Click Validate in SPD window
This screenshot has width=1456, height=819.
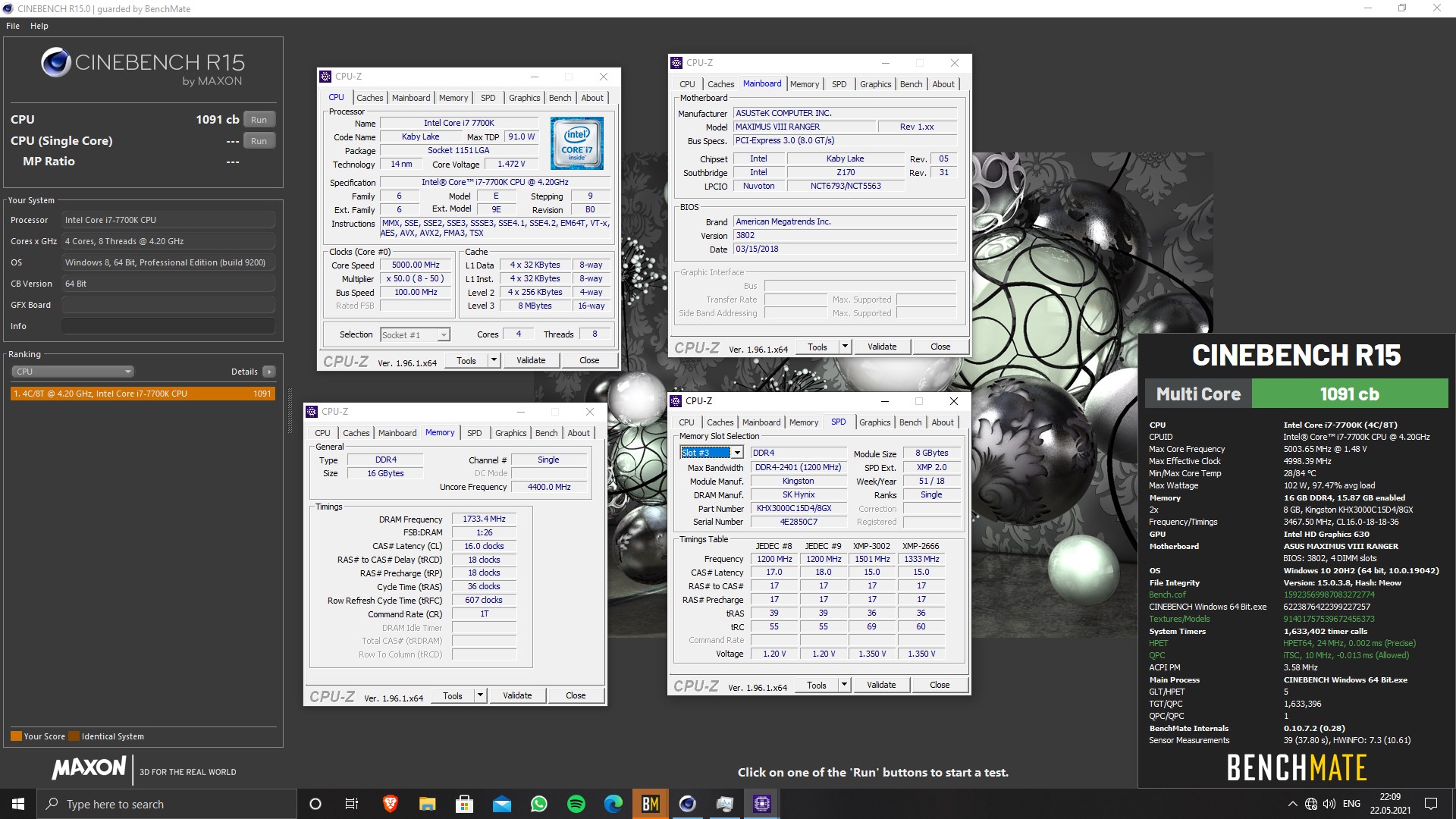(881, 685)
